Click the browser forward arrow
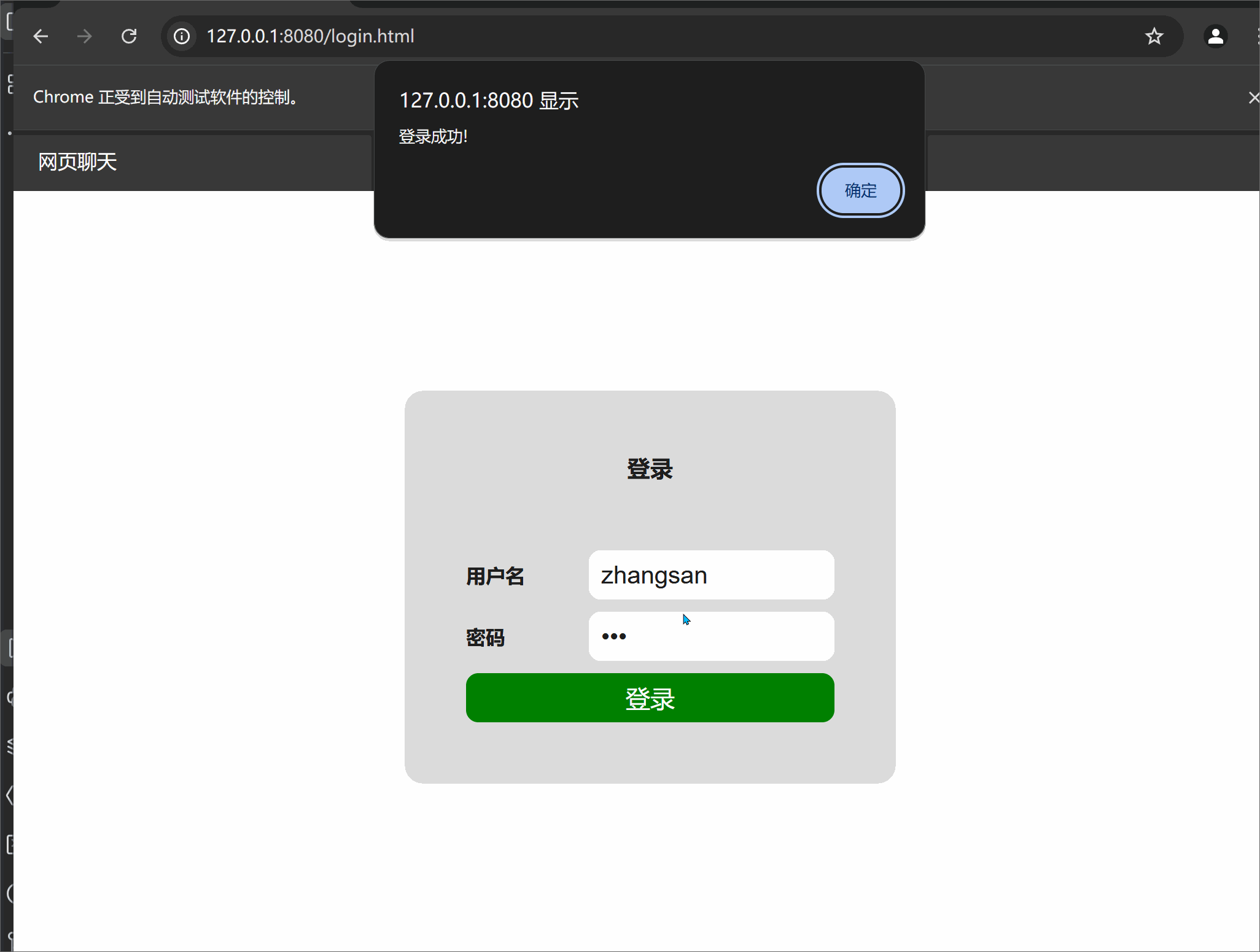 pos(85,36)
